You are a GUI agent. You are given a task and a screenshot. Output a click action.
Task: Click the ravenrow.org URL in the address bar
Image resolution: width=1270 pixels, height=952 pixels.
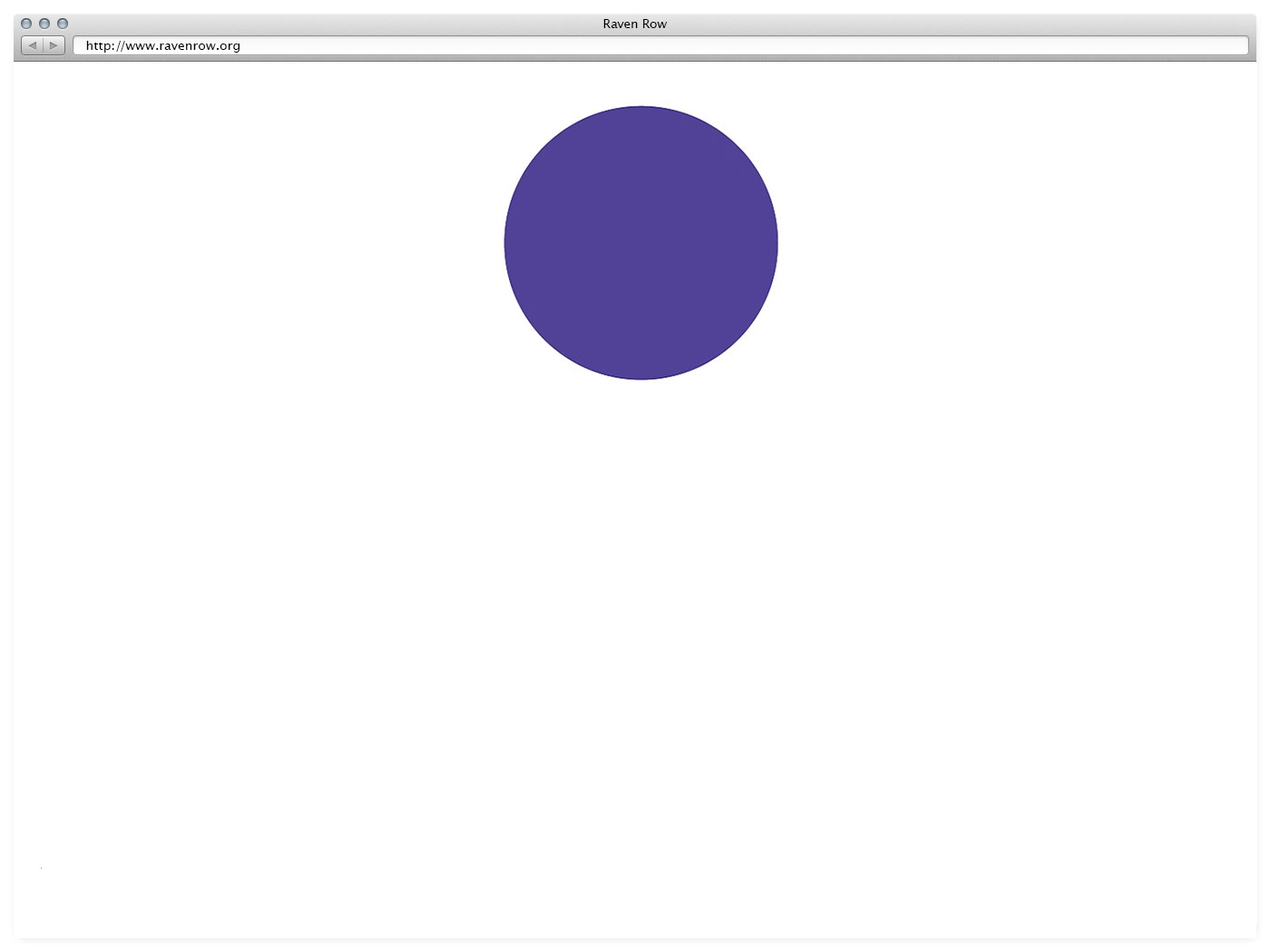(x=163, y=45)
